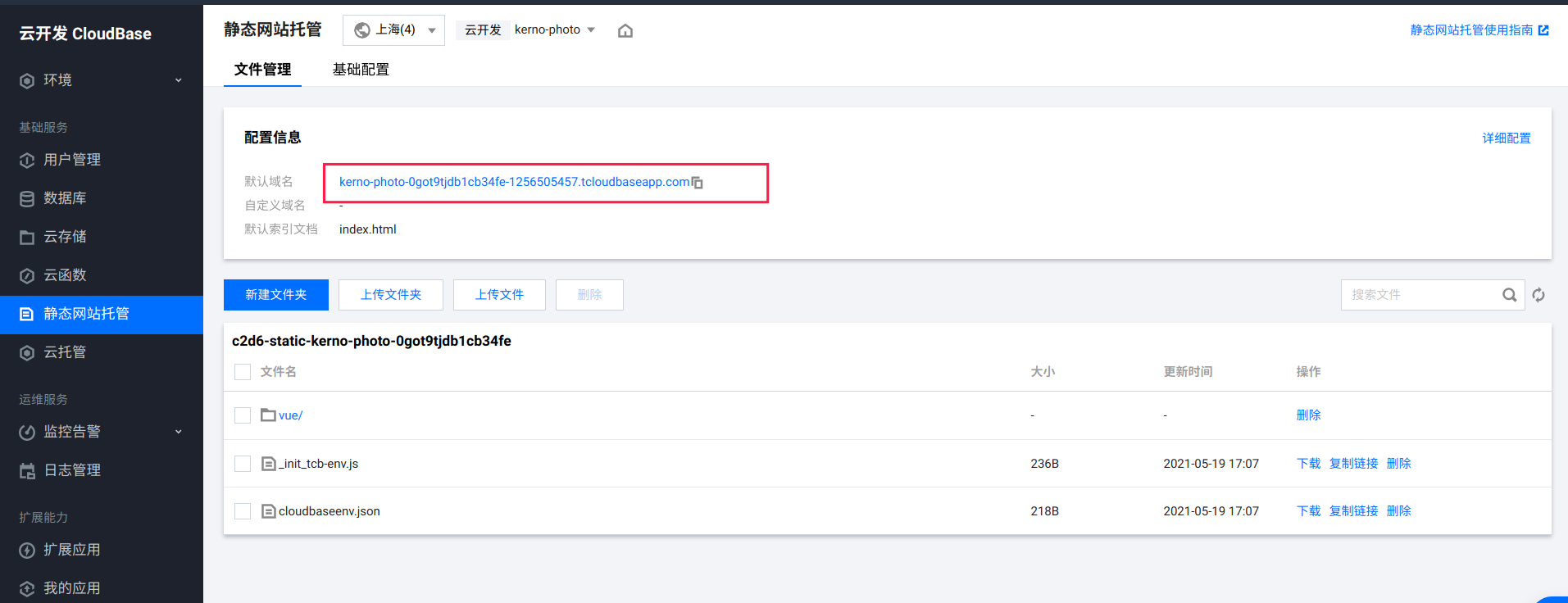This screenshot has width=1568, height=603.
Task: Click the 用户管理 sidebar icon
Action: point(27,160)
